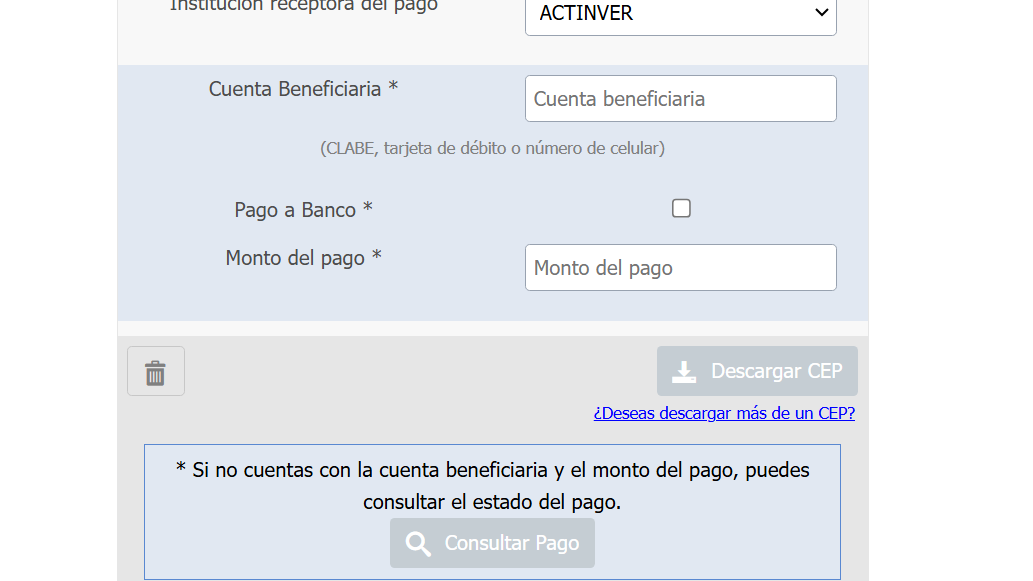The width and height of the screenshot is (1033, 581).
Task: Click the download arrow icon on Descargar CEP
Action: click(x=684, y=372)
